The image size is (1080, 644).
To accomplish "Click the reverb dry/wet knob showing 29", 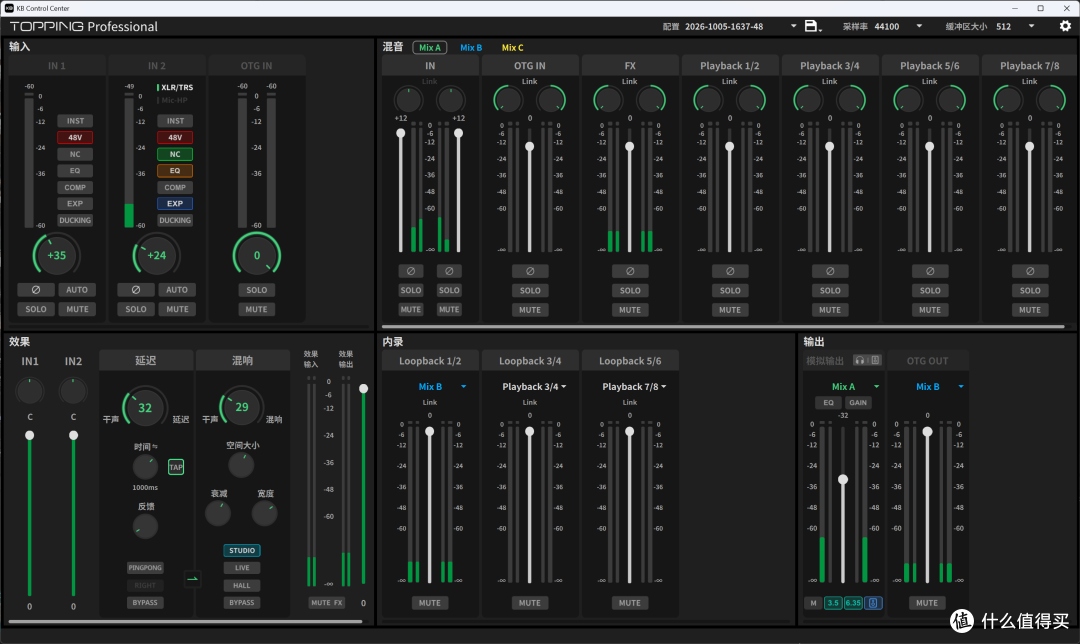I will [241, 408].
